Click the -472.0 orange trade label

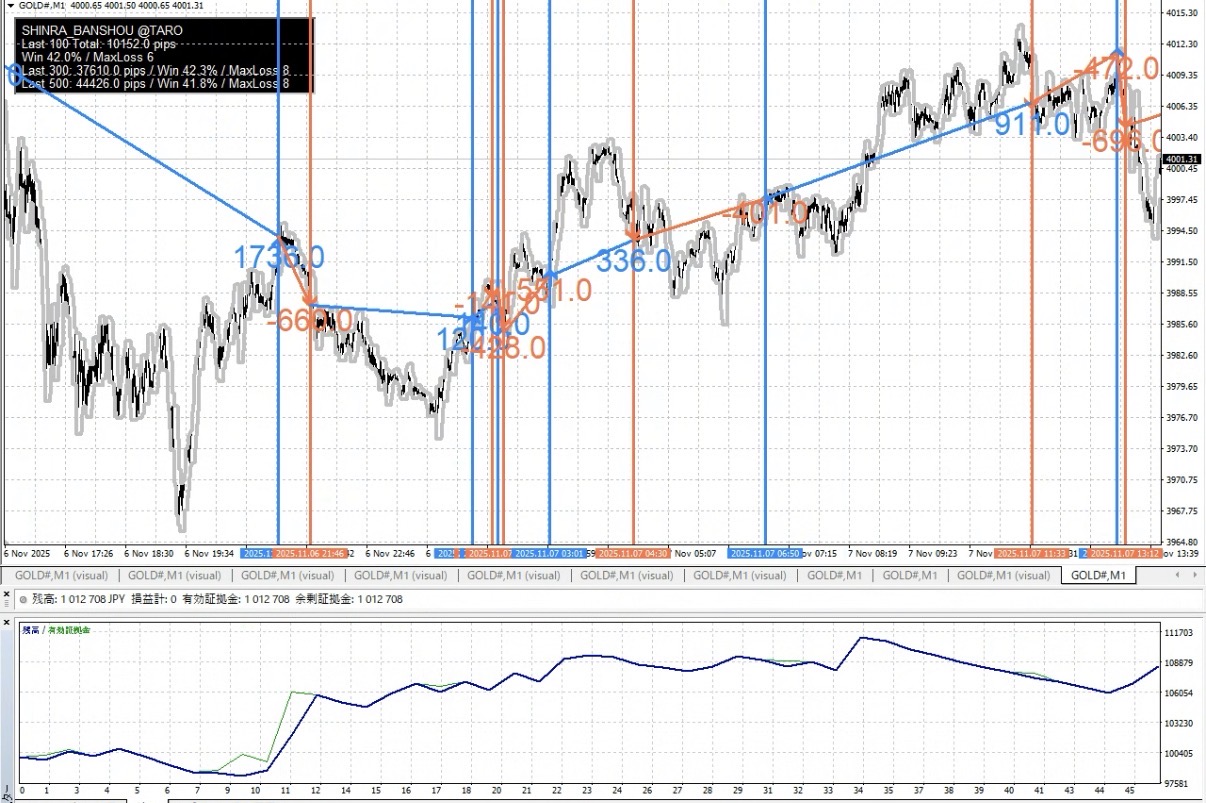point(1115,69)
